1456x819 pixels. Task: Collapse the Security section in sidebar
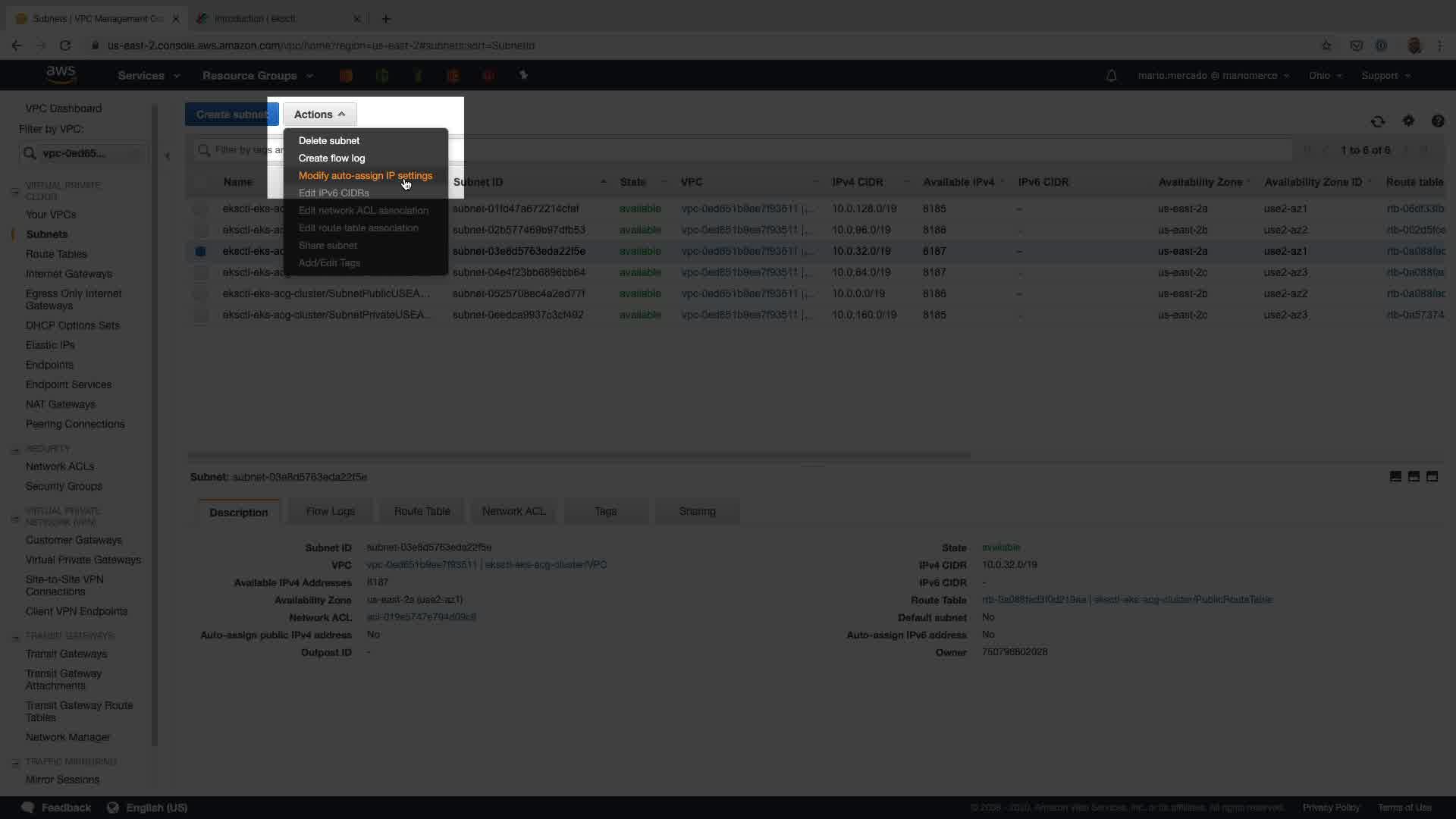pos(15,450)
